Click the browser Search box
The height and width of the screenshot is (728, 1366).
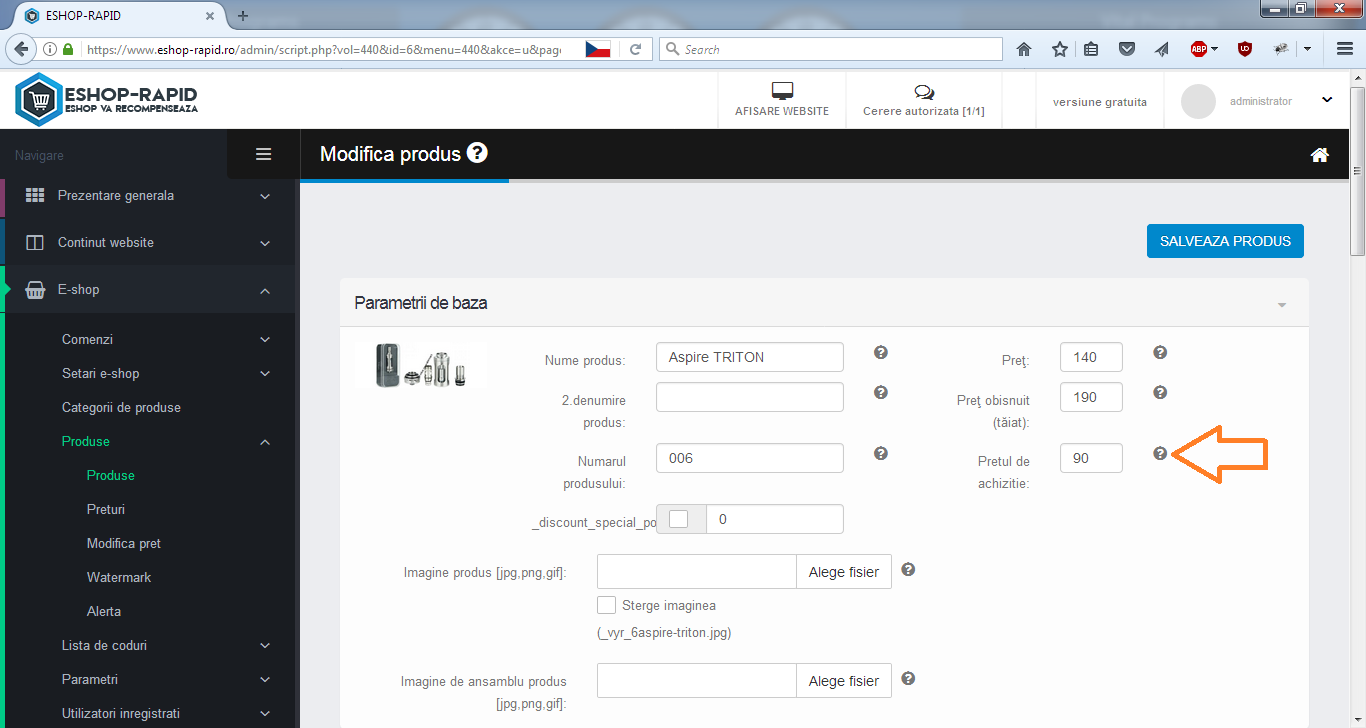[x=831, y=49]
